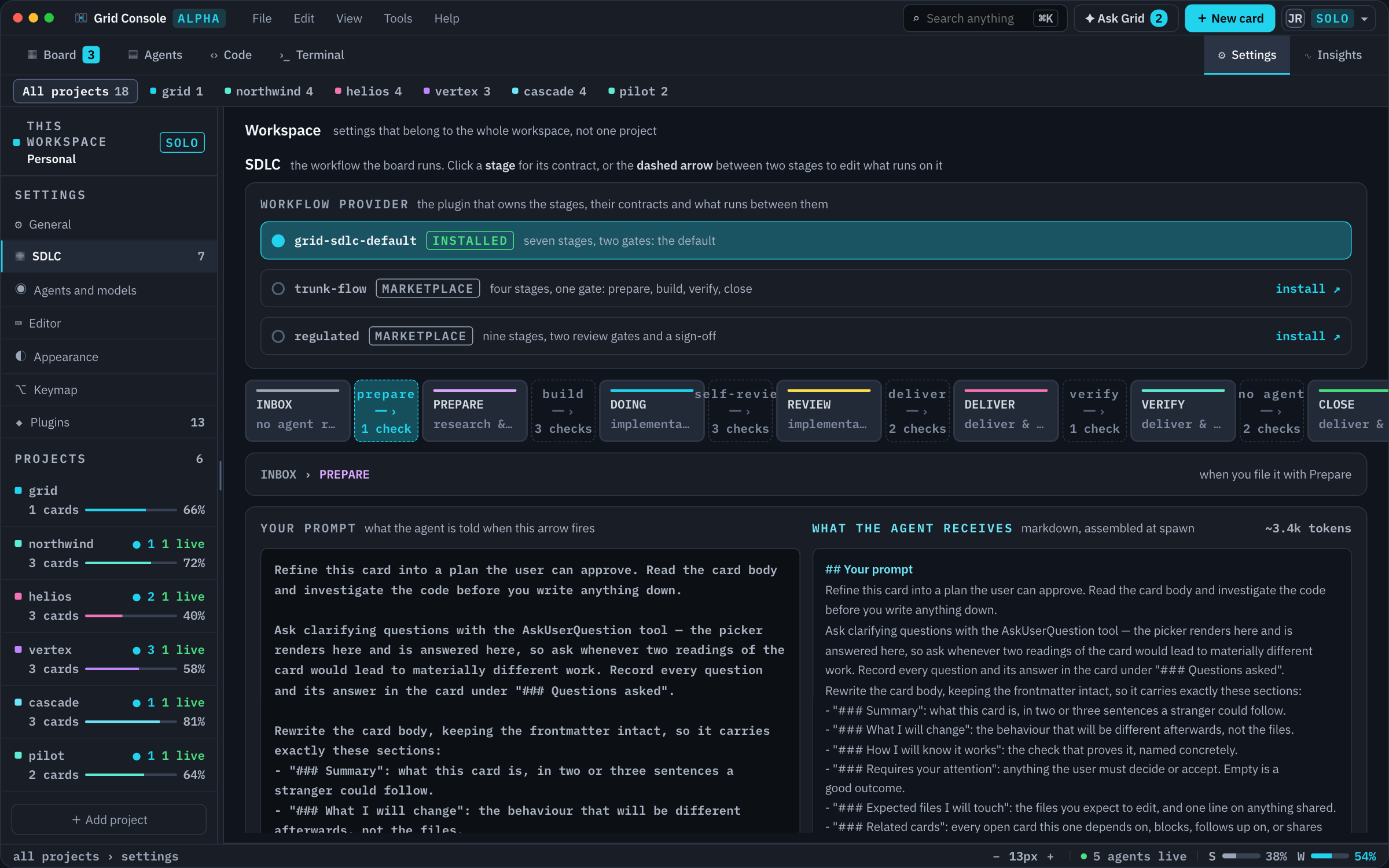Switch to the Insights tab
Viewport: 1389px width, 868px height.
(x=1333, y=55)
